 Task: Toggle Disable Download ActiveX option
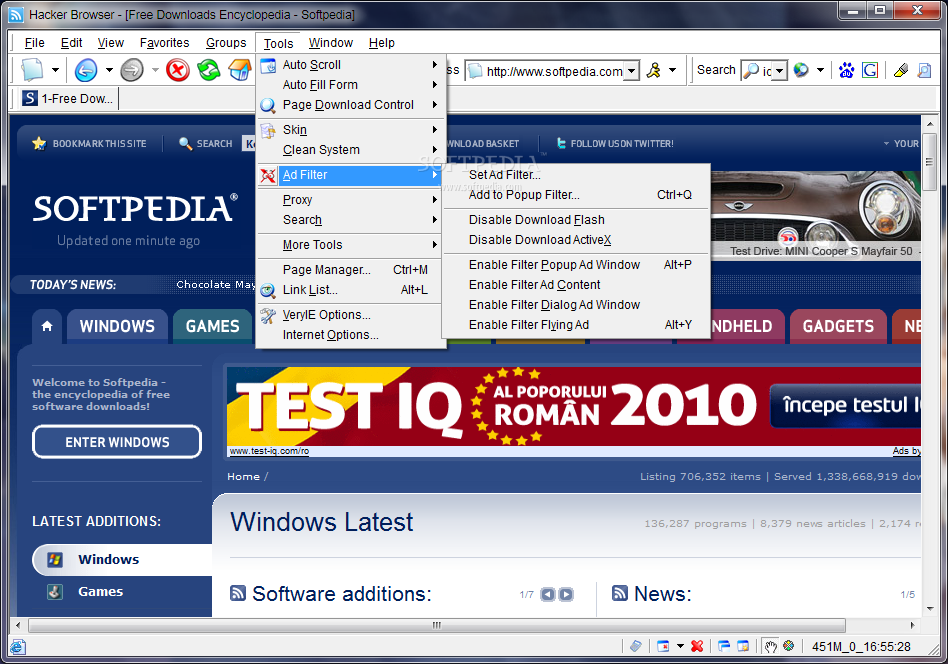point(576,239)
